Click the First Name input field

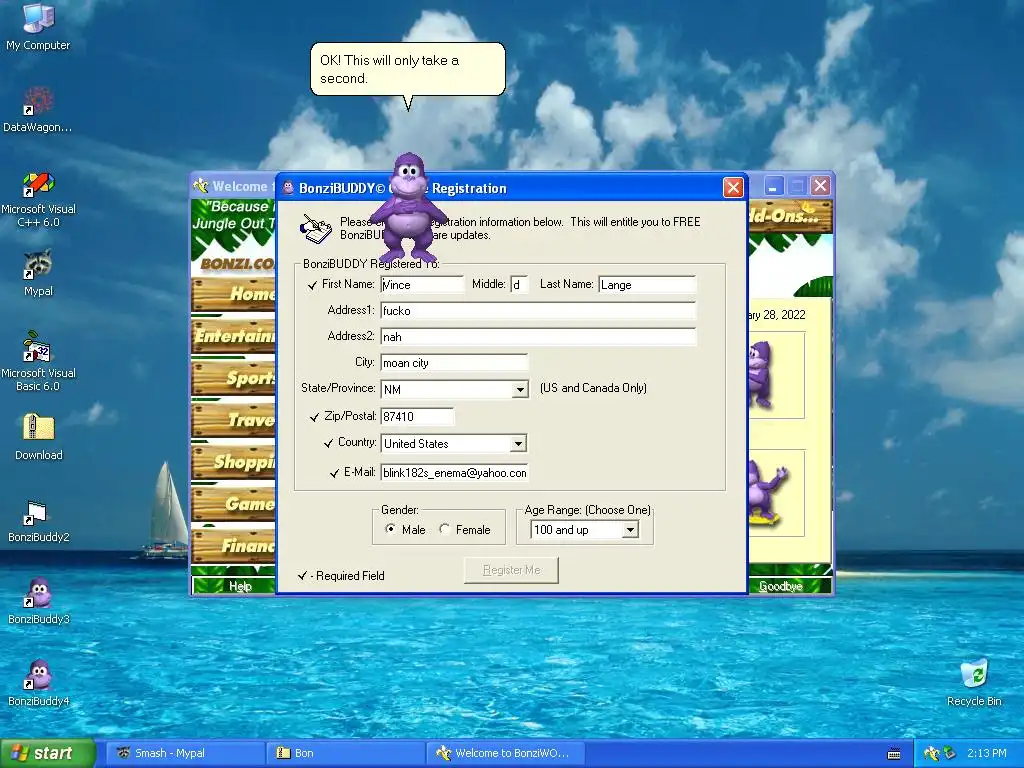tap(422, 285)
